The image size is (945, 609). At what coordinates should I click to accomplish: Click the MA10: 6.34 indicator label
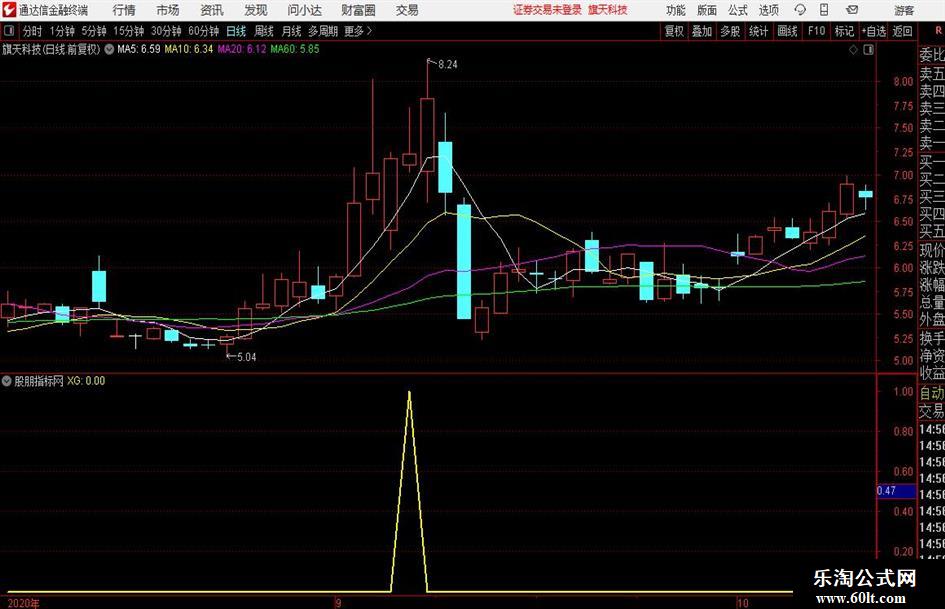coord(189,49)
